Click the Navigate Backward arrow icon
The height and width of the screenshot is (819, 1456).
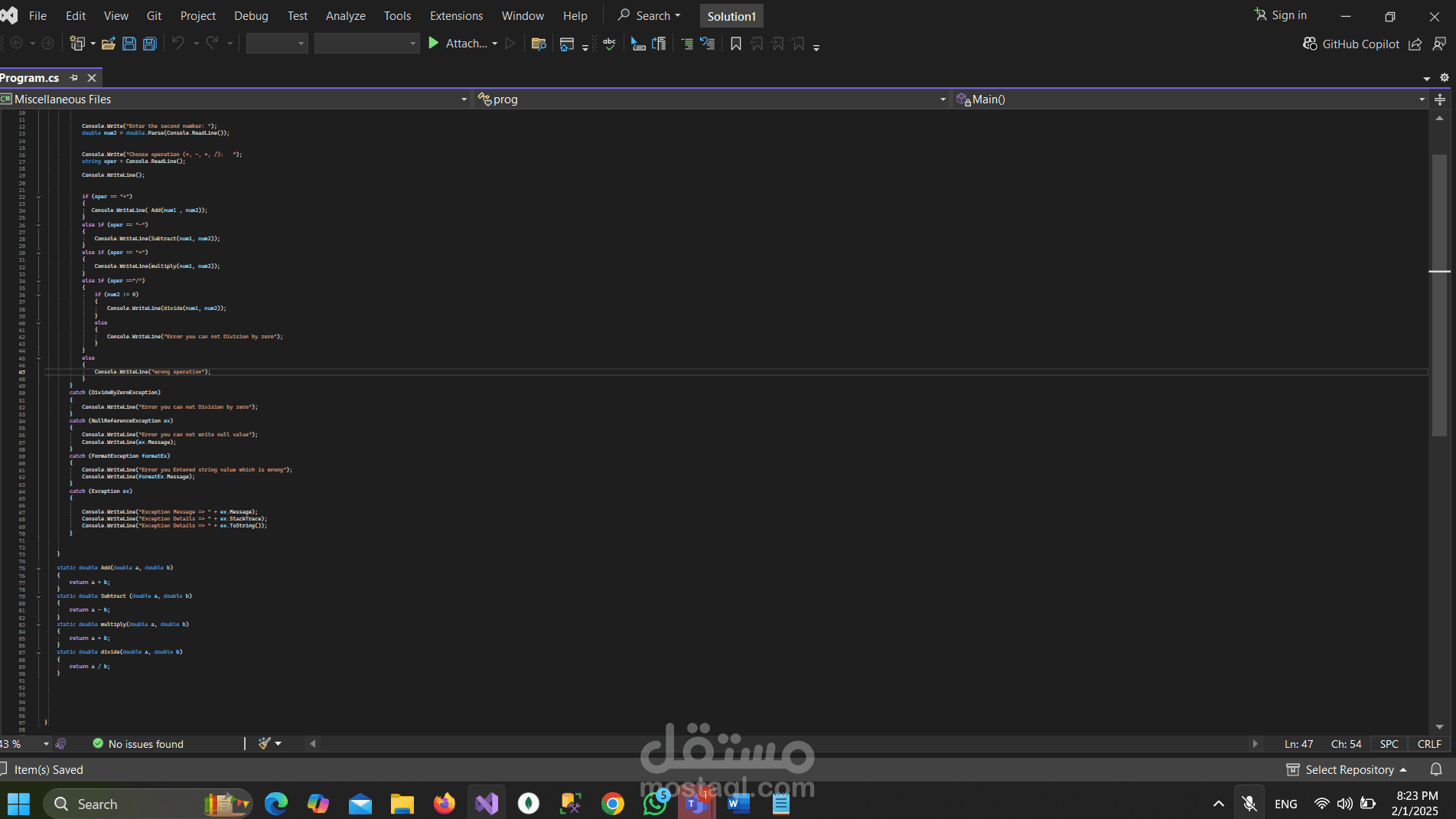pos(16,44)
